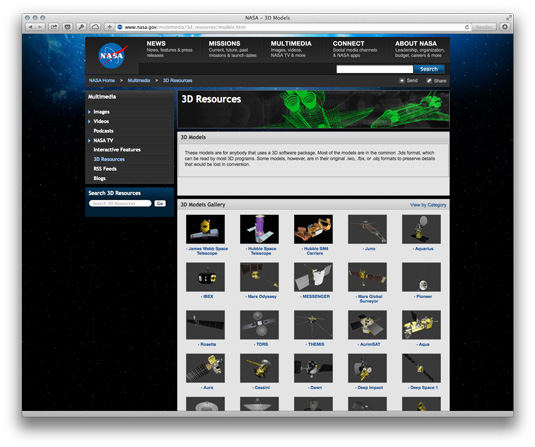Viewport: 535px width, 447px height.
Task: Click the 3D Resources breadcrumb link
Action: tap(177, 81)
